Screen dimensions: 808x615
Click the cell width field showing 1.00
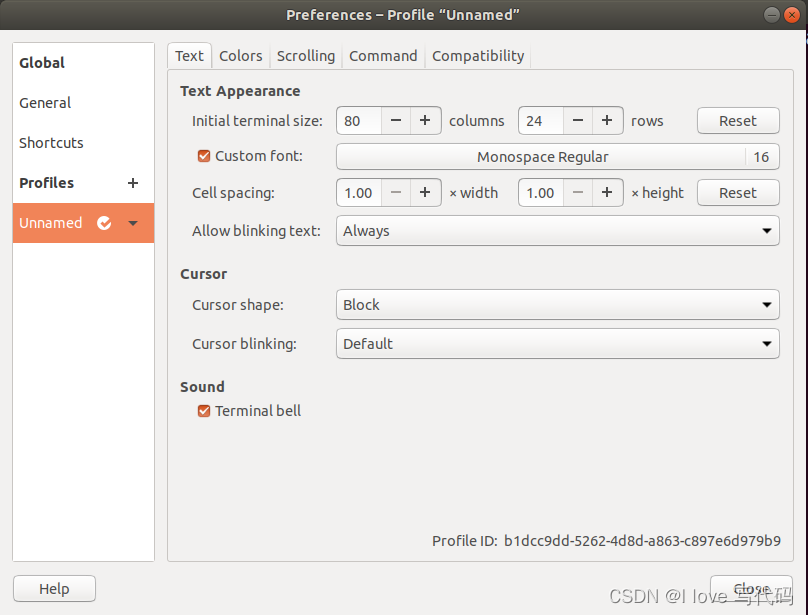359,193
